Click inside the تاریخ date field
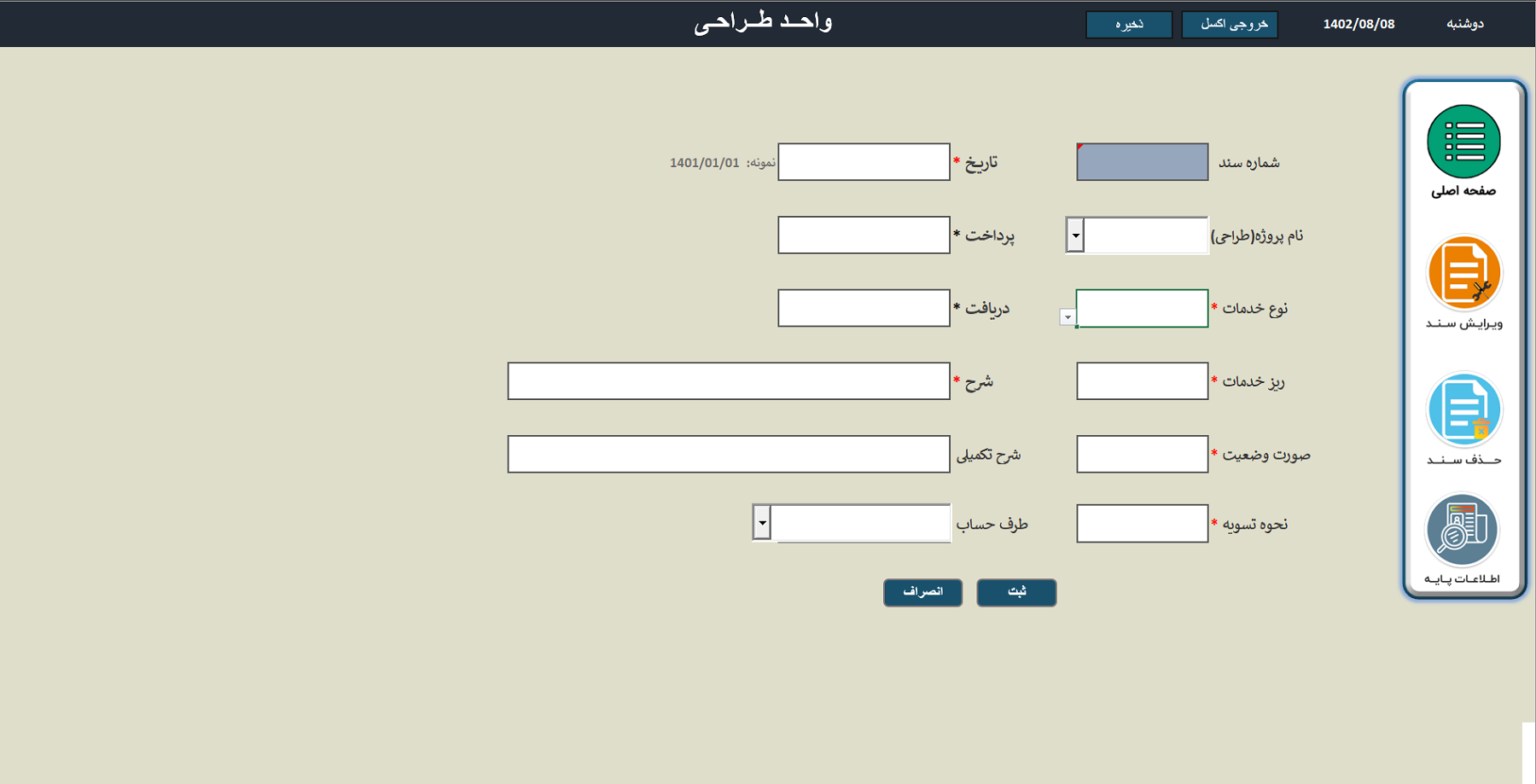Viewport: 1536px width, 784px height. coord(864,162)
